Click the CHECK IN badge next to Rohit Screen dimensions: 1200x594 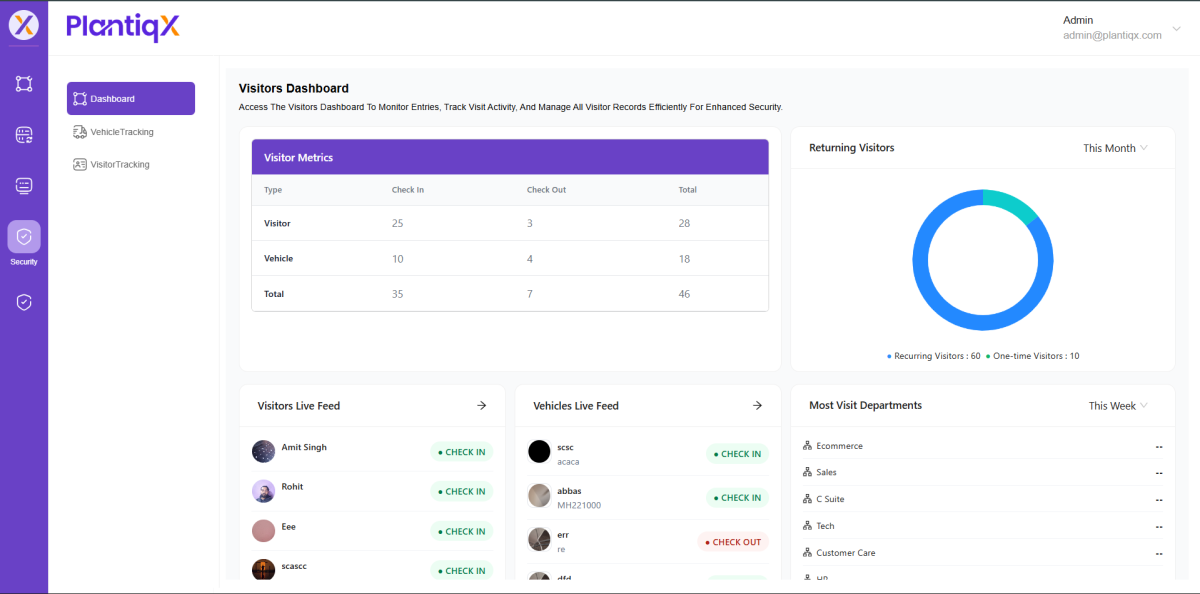coord(461,491)
